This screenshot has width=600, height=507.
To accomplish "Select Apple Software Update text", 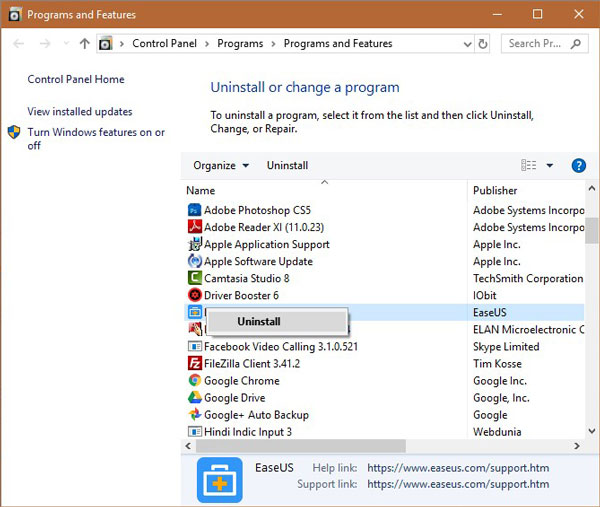I will coord(258,261).
